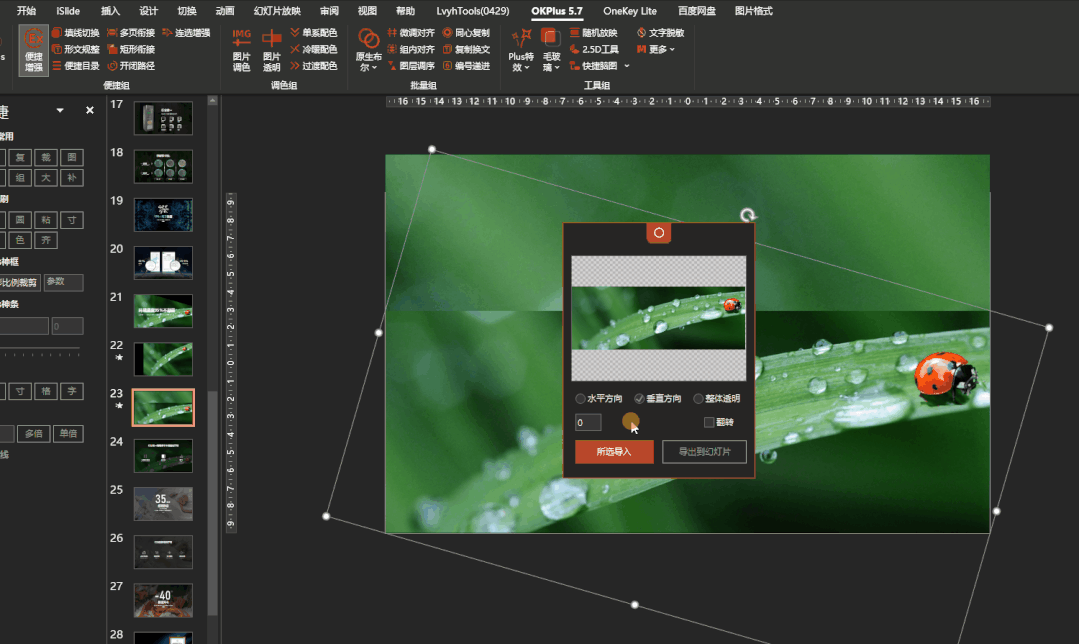
Task: Click the 所选导入 button
Action: pos(614,451)
